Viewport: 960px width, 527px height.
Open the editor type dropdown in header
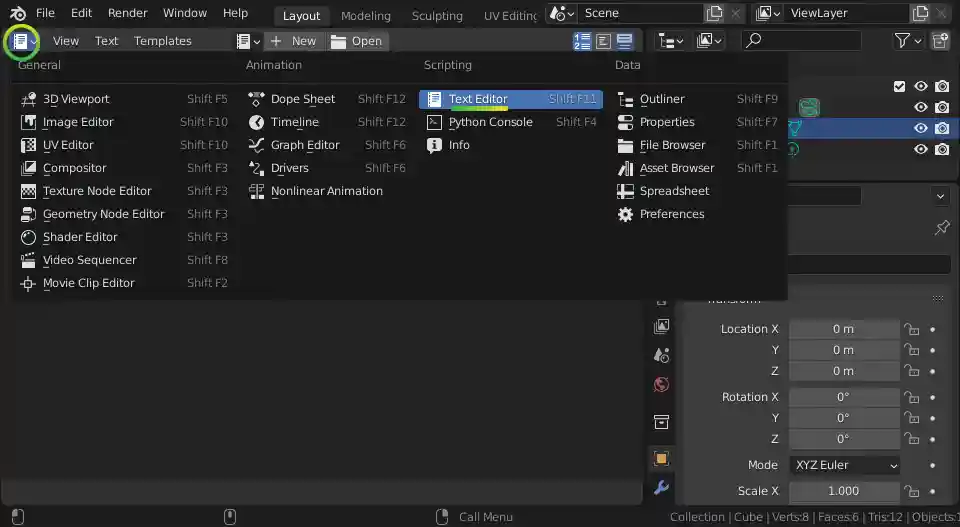24,41
